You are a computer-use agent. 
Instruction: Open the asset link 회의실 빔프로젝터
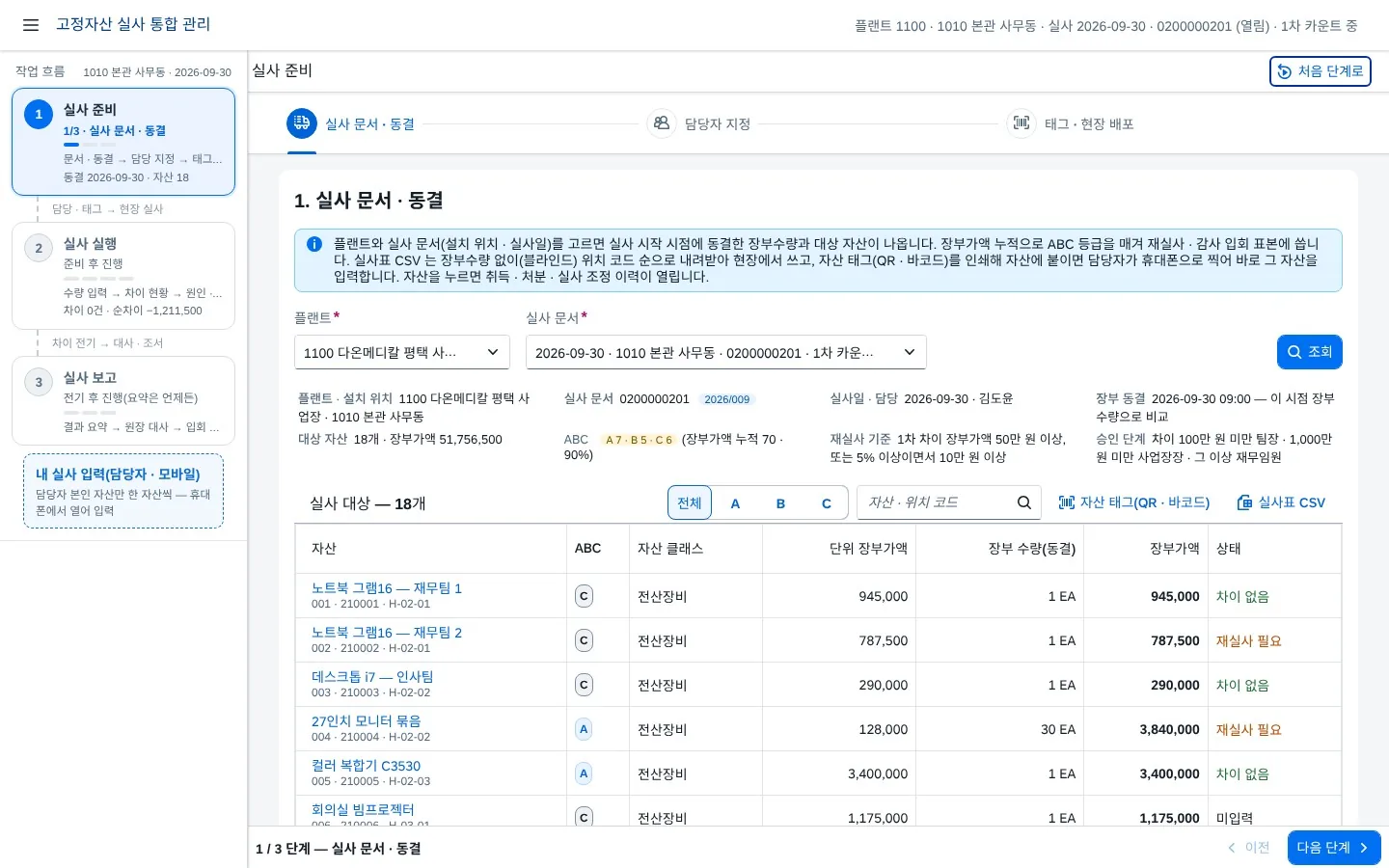click(363, 810)
